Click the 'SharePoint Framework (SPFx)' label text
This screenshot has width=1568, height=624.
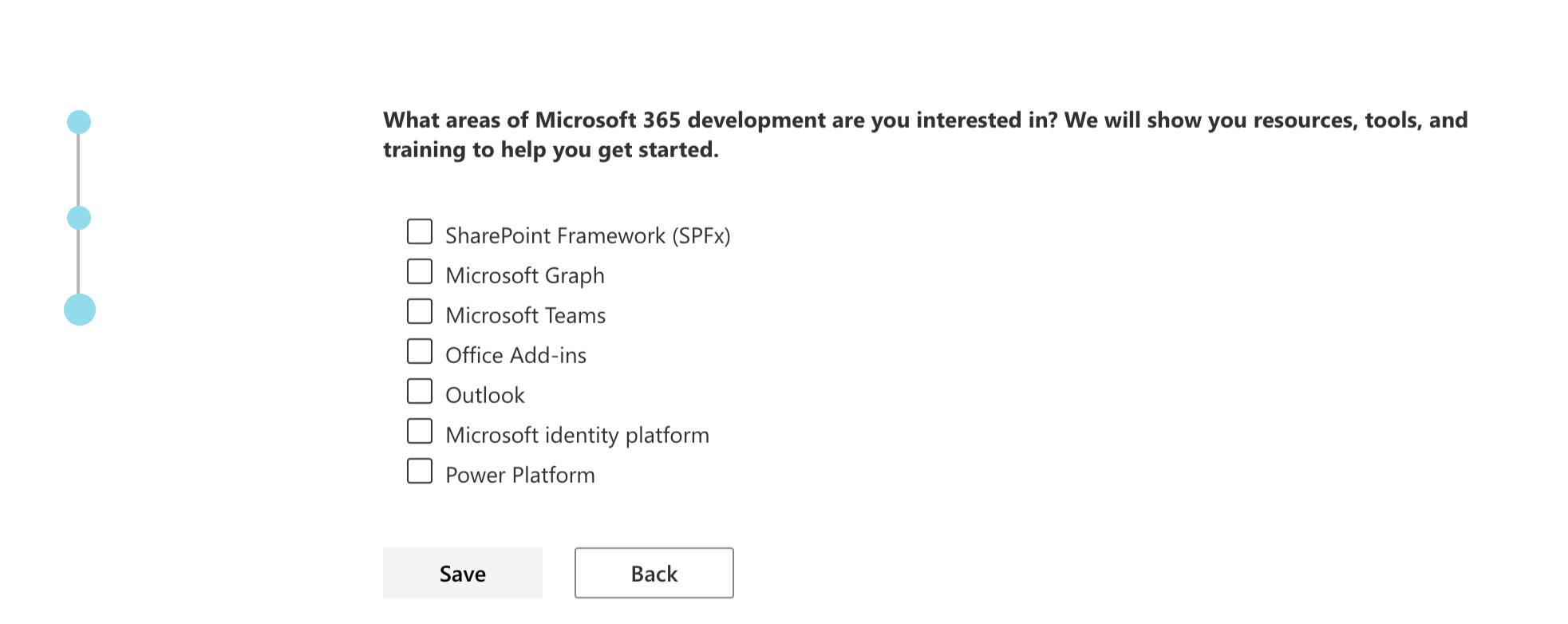coord(587,236)
